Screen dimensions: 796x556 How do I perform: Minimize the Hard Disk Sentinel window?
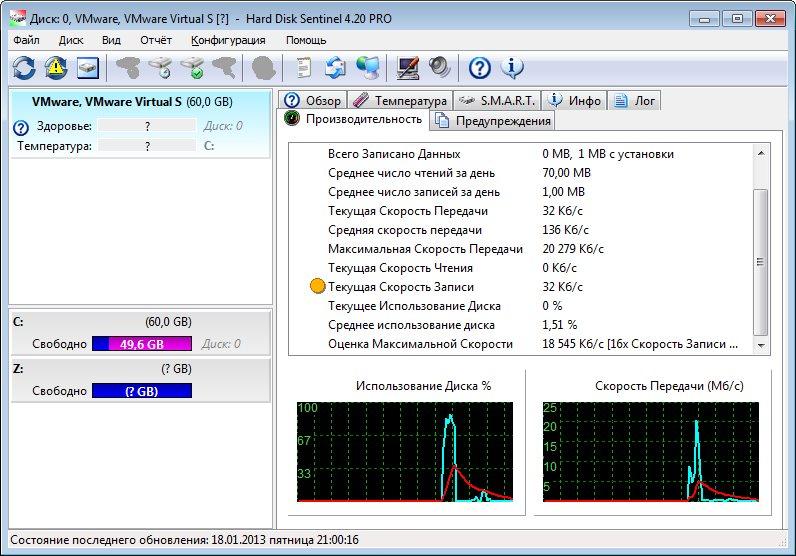point(705,19)
